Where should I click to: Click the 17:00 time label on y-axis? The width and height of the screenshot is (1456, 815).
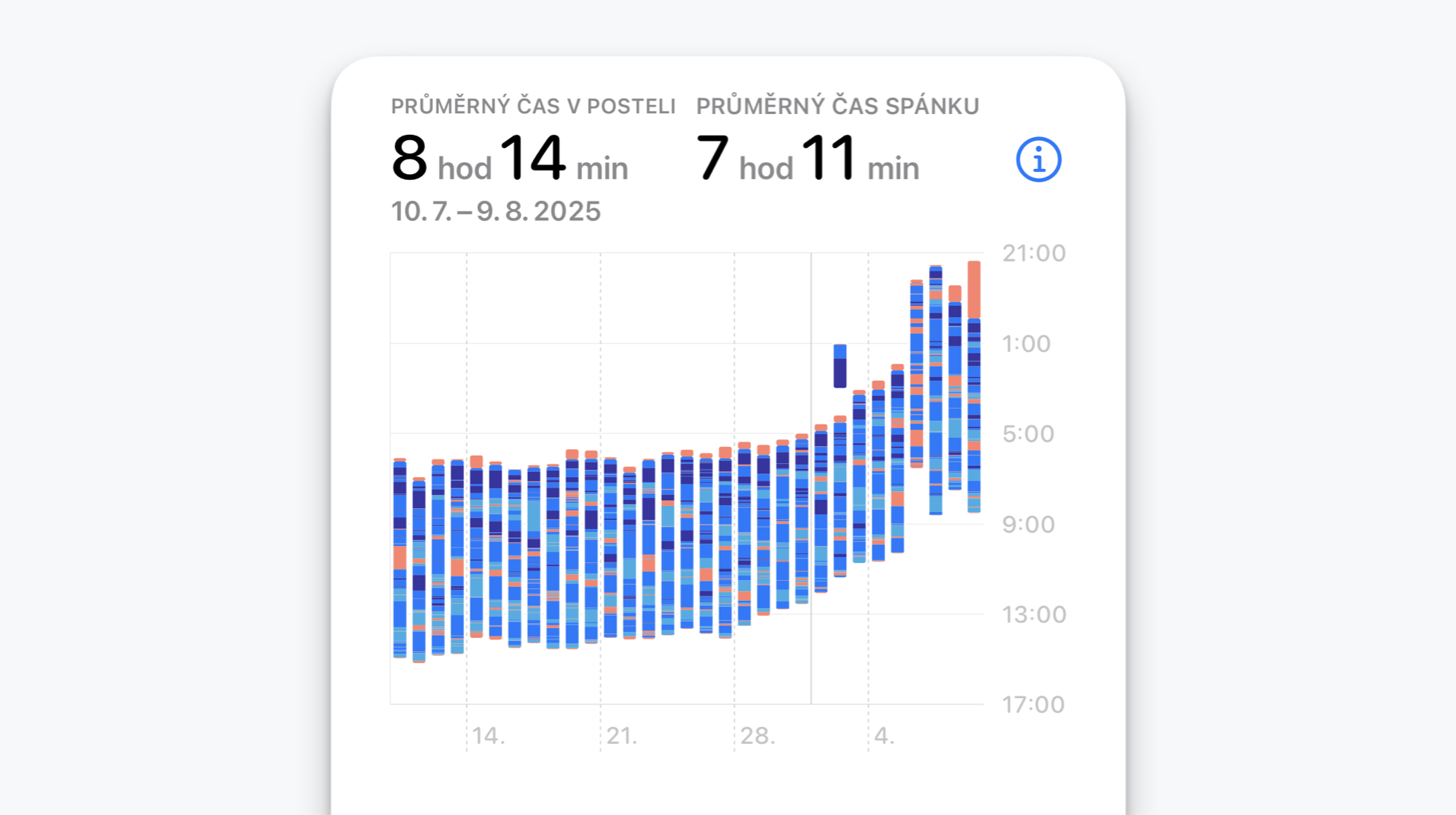(x=1033, y=705)
